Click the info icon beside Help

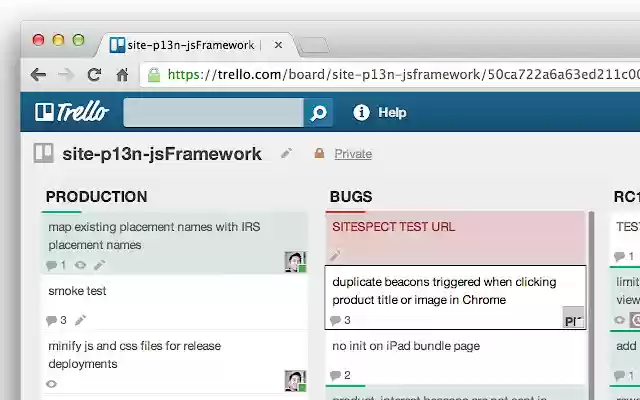coord(361,112)
